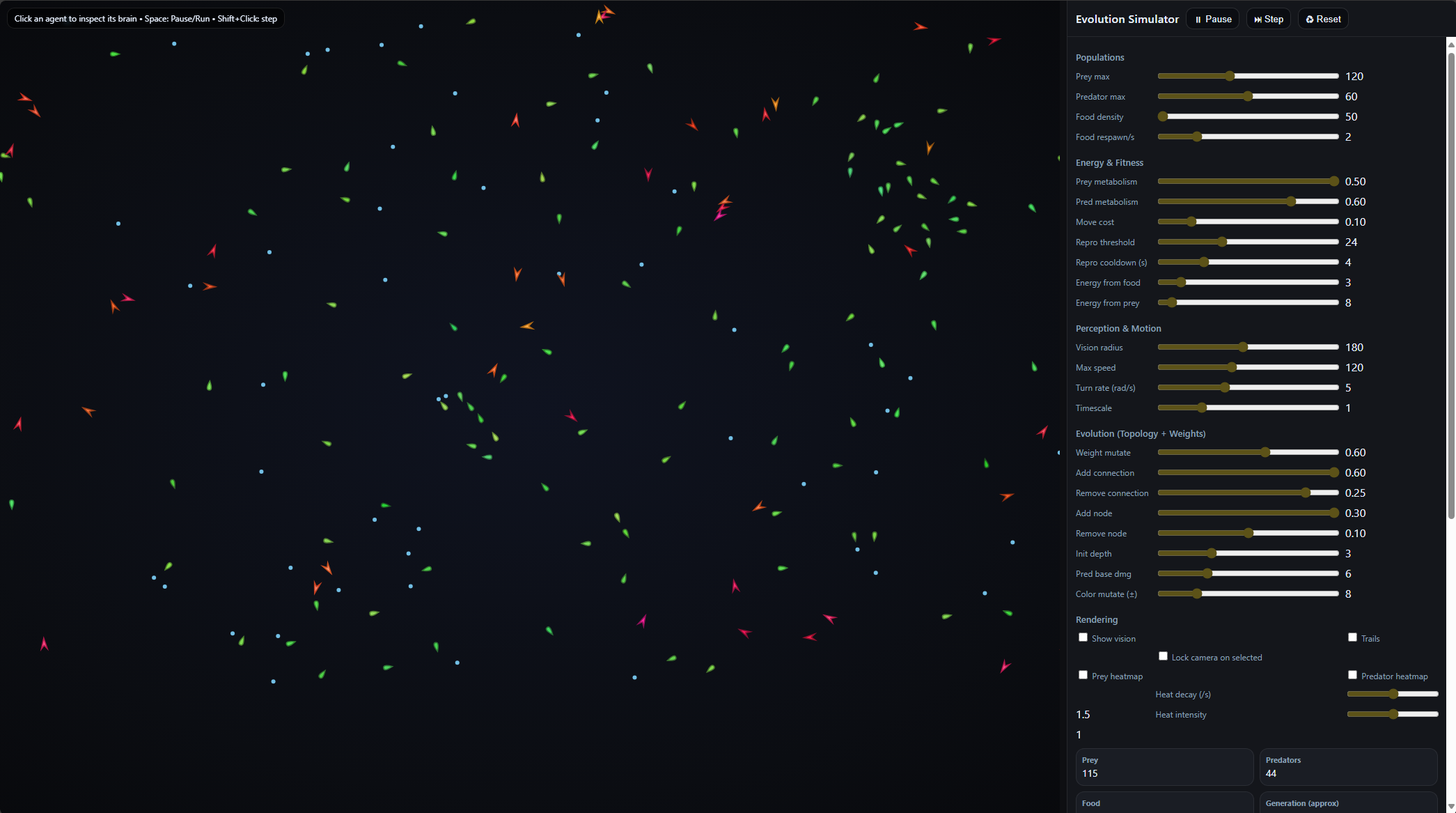Reset the evolution simulator

coord(1322,19)
